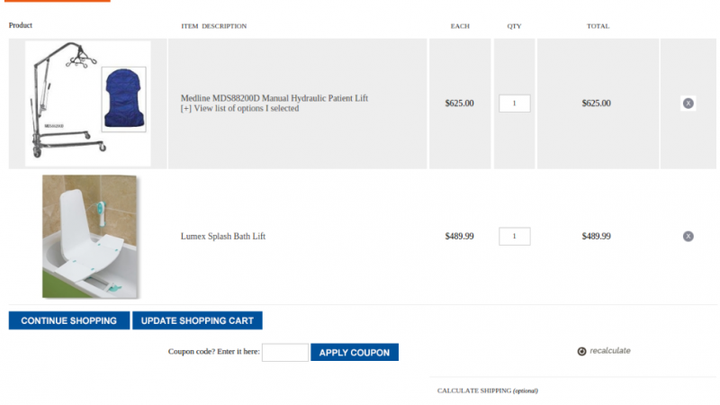
Task: Remove Lumex Splash Bath Lift item
Action: point(688,236)
